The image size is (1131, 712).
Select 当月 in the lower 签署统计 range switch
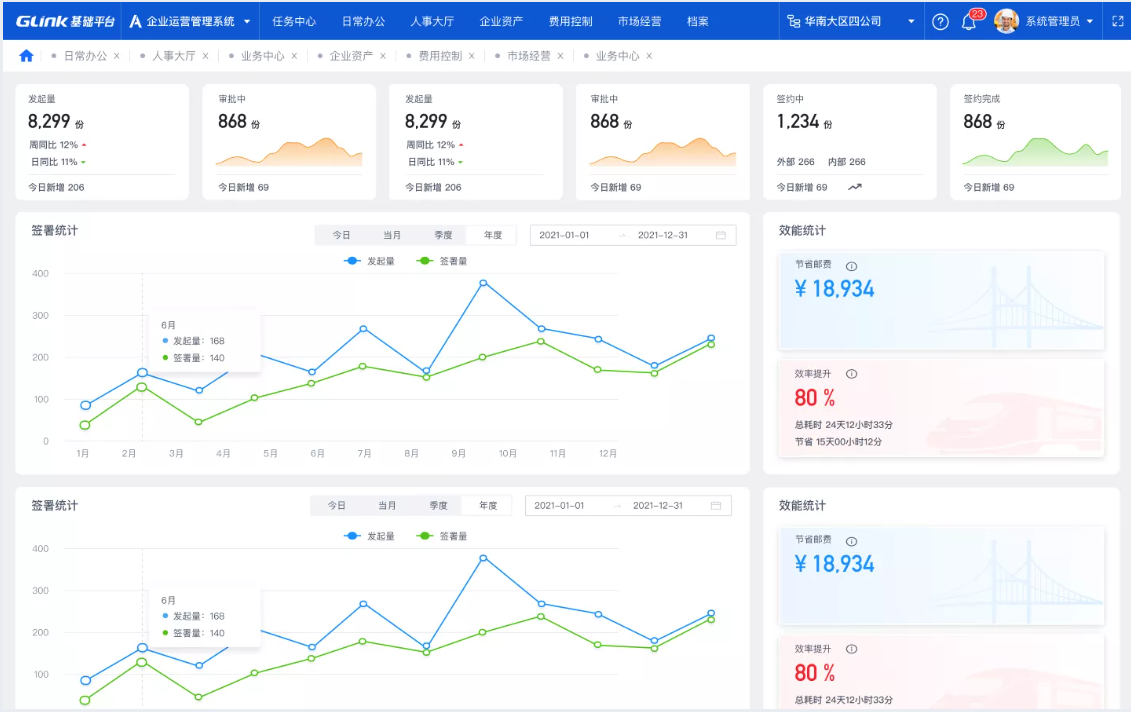click(387, 506)
